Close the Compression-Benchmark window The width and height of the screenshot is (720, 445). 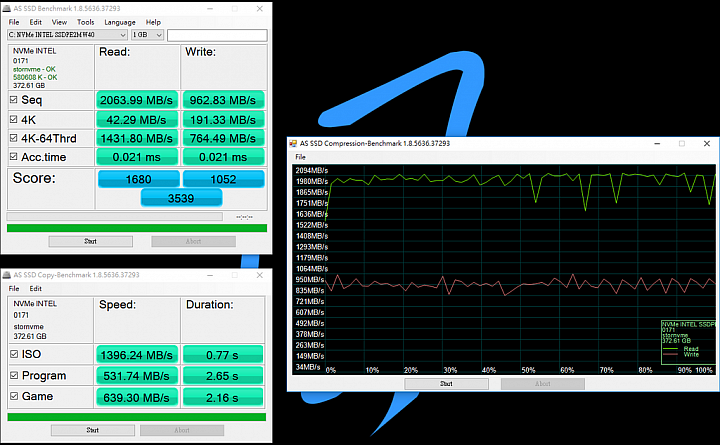(x=707, y=143)
